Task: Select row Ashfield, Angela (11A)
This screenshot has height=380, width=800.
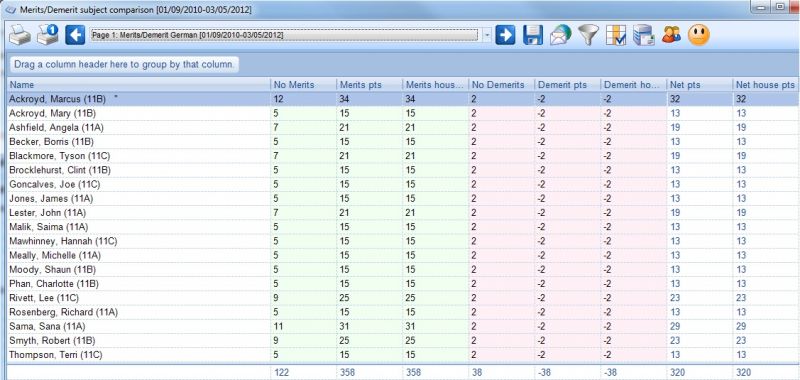Action: click(x=403, y=128)
